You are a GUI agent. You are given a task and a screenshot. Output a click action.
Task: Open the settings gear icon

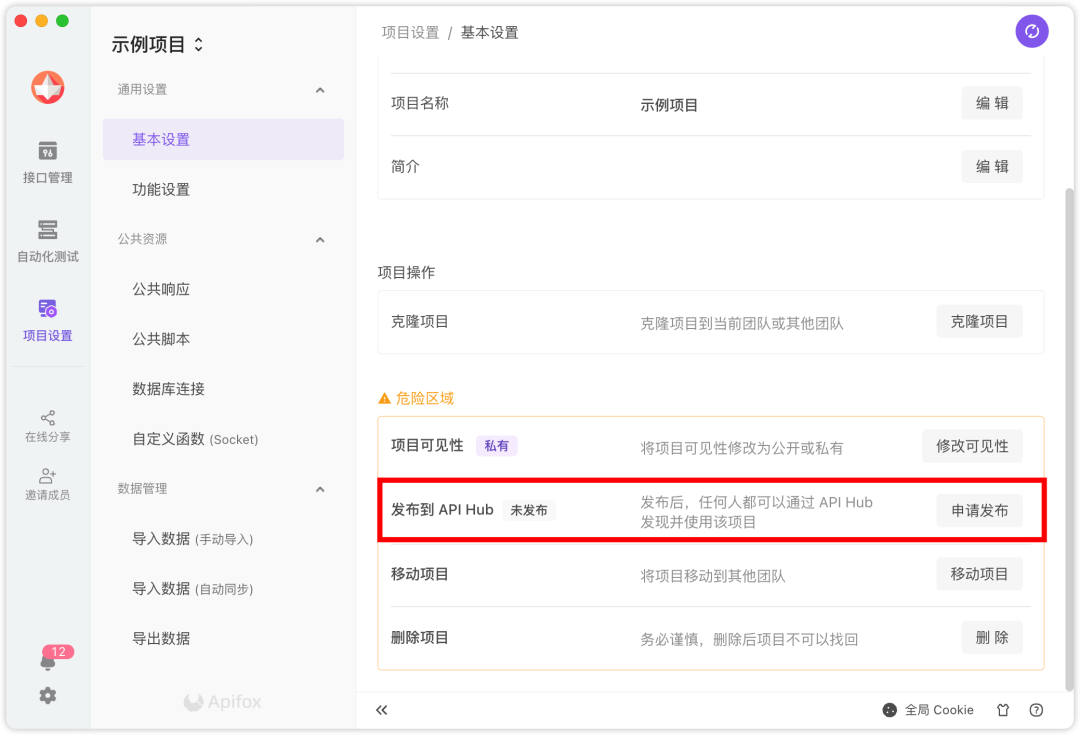(48, 695)
